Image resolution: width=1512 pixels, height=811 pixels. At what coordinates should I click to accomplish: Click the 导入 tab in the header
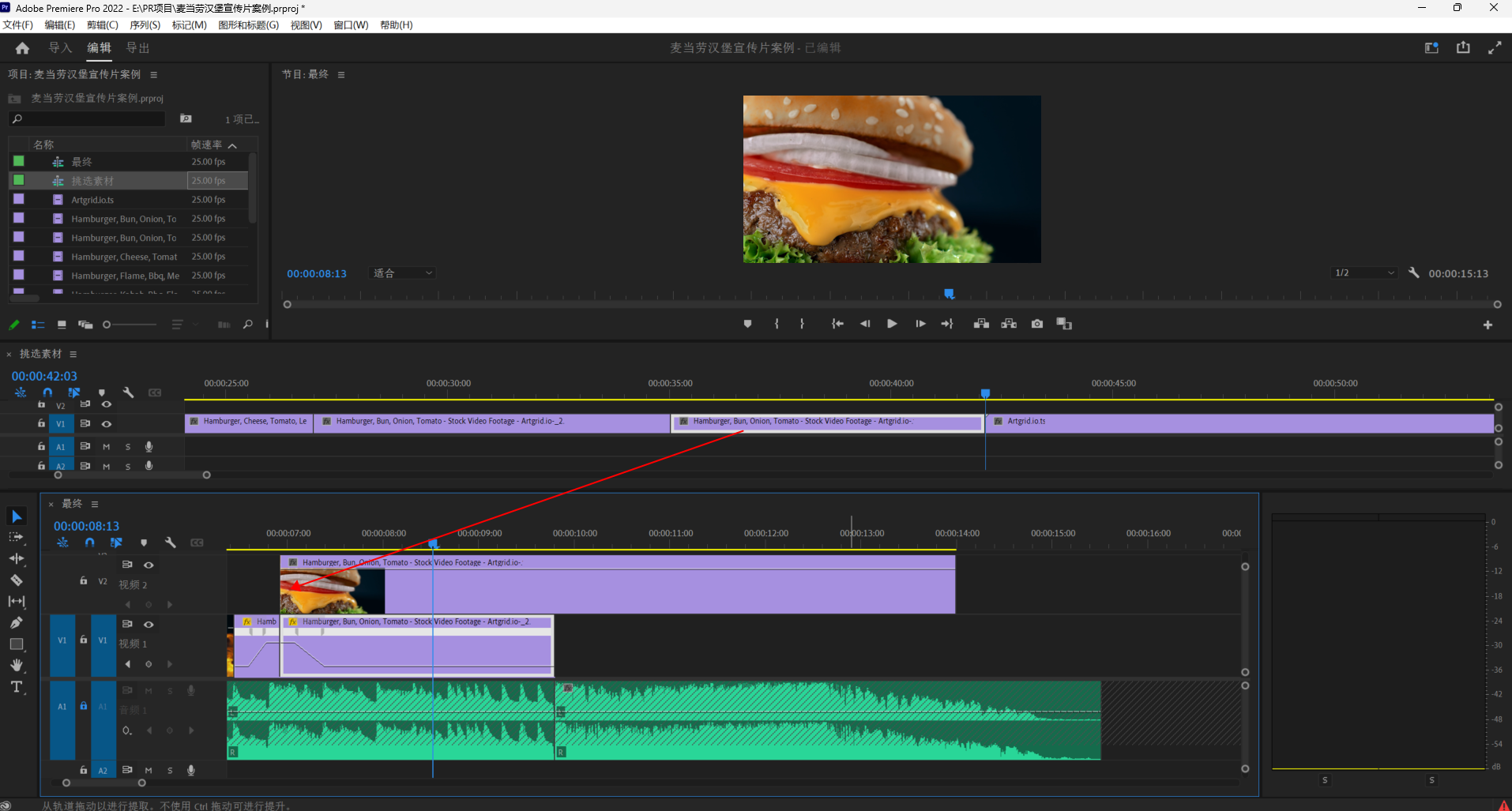[60, 48]
